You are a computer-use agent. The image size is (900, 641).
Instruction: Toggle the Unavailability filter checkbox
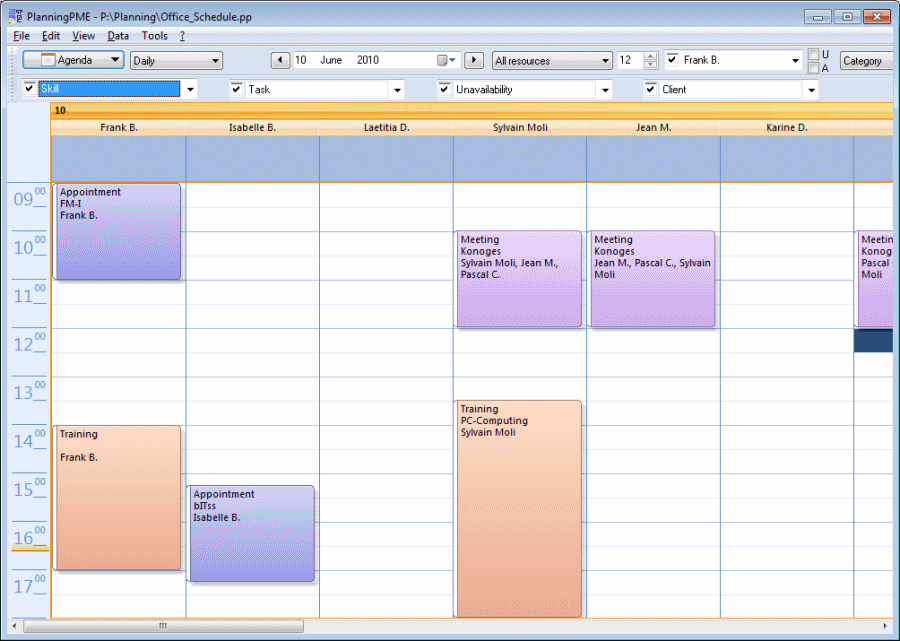coord(444,89)
